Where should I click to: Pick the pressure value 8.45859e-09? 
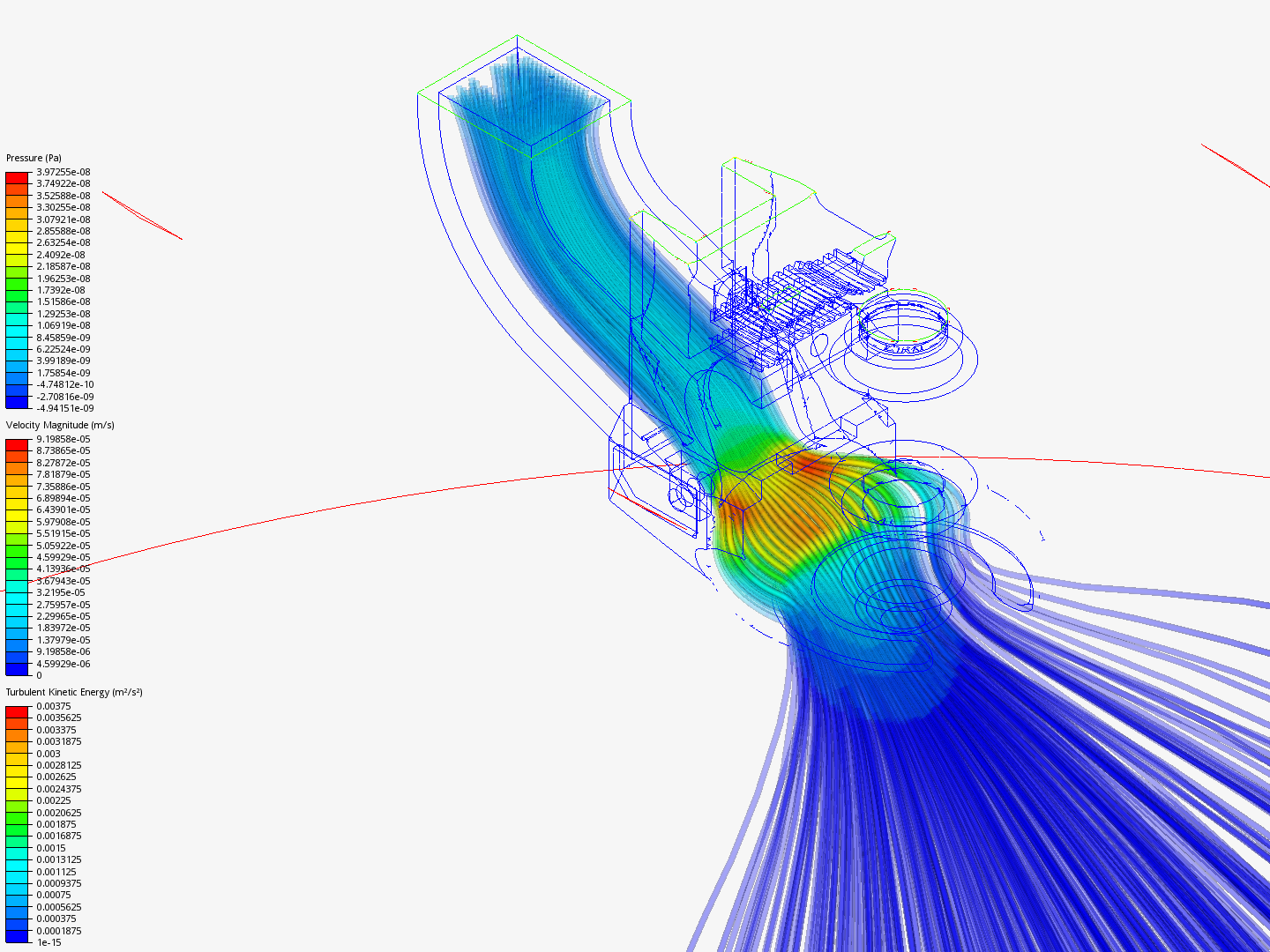click(x=63, y=338)
